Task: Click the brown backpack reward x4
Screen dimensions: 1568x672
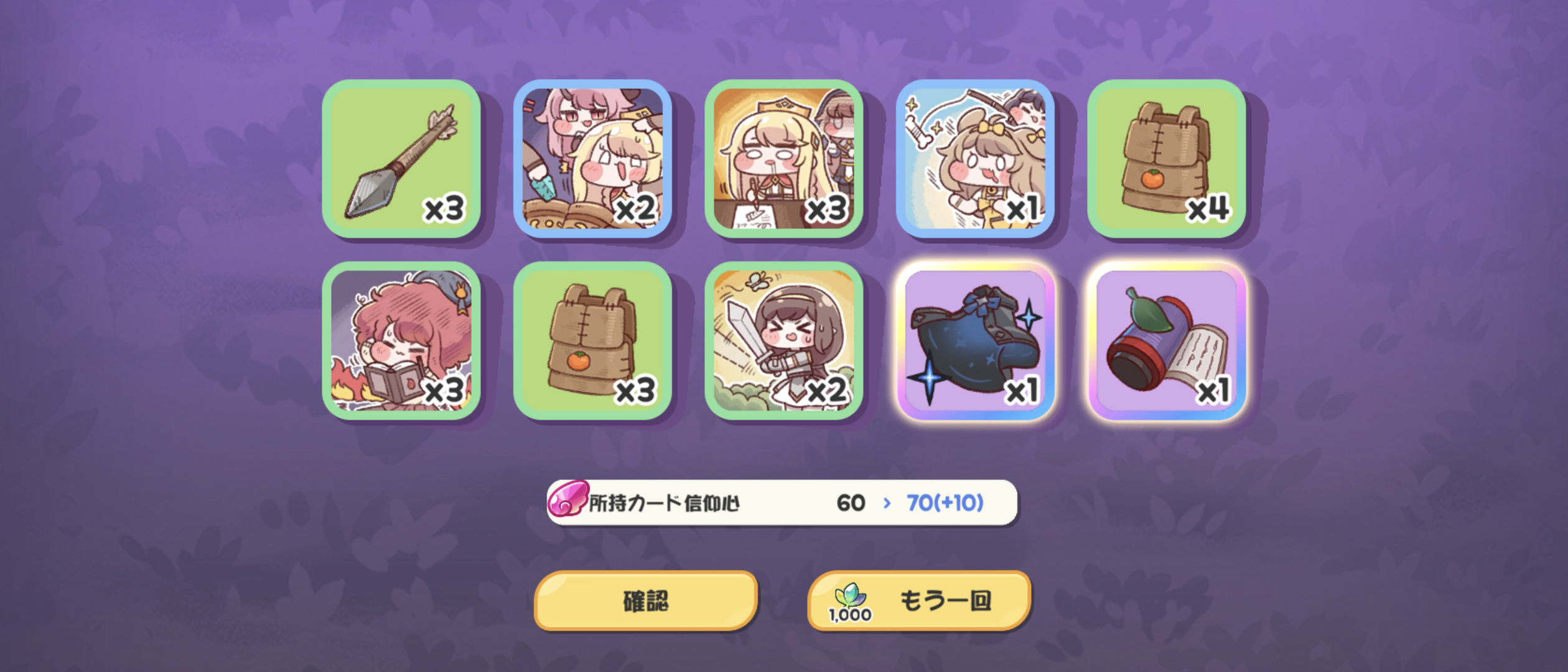Action: (1166, 158)
